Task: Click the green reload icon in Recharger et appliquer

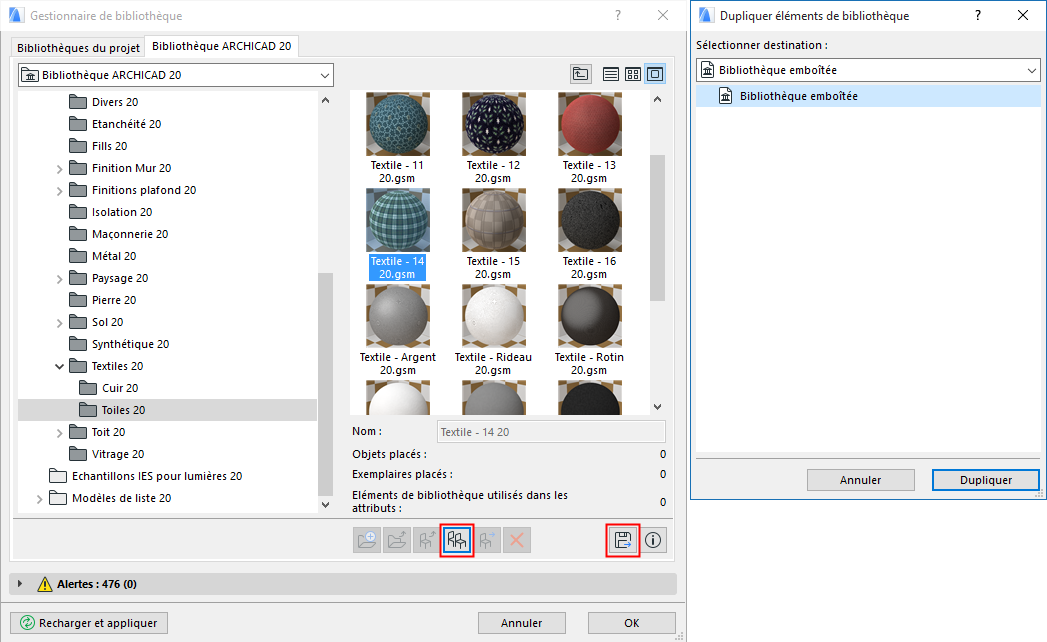Action: 27,623
